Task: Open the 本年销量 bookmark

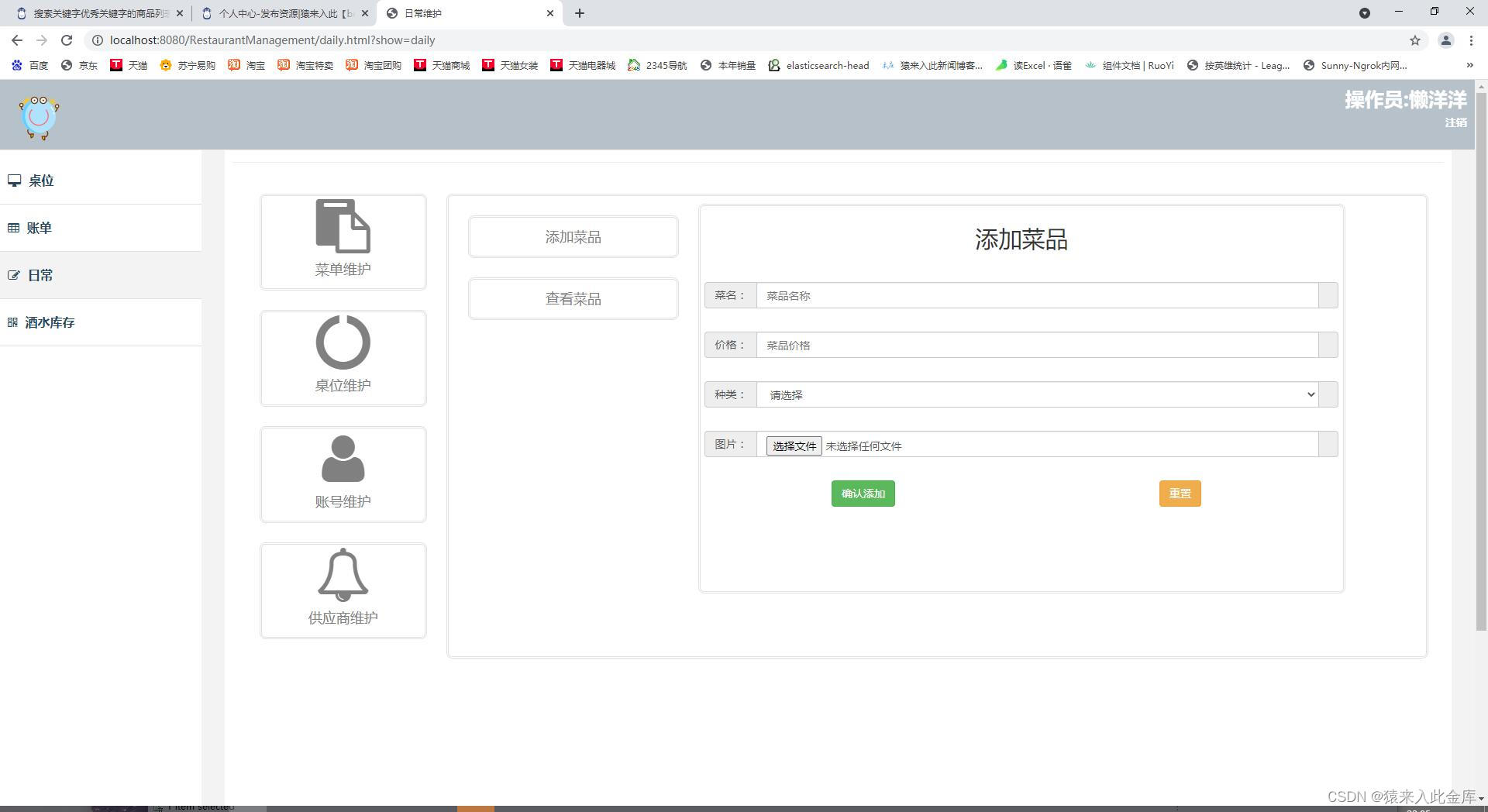Action: (x=728, y=65)
